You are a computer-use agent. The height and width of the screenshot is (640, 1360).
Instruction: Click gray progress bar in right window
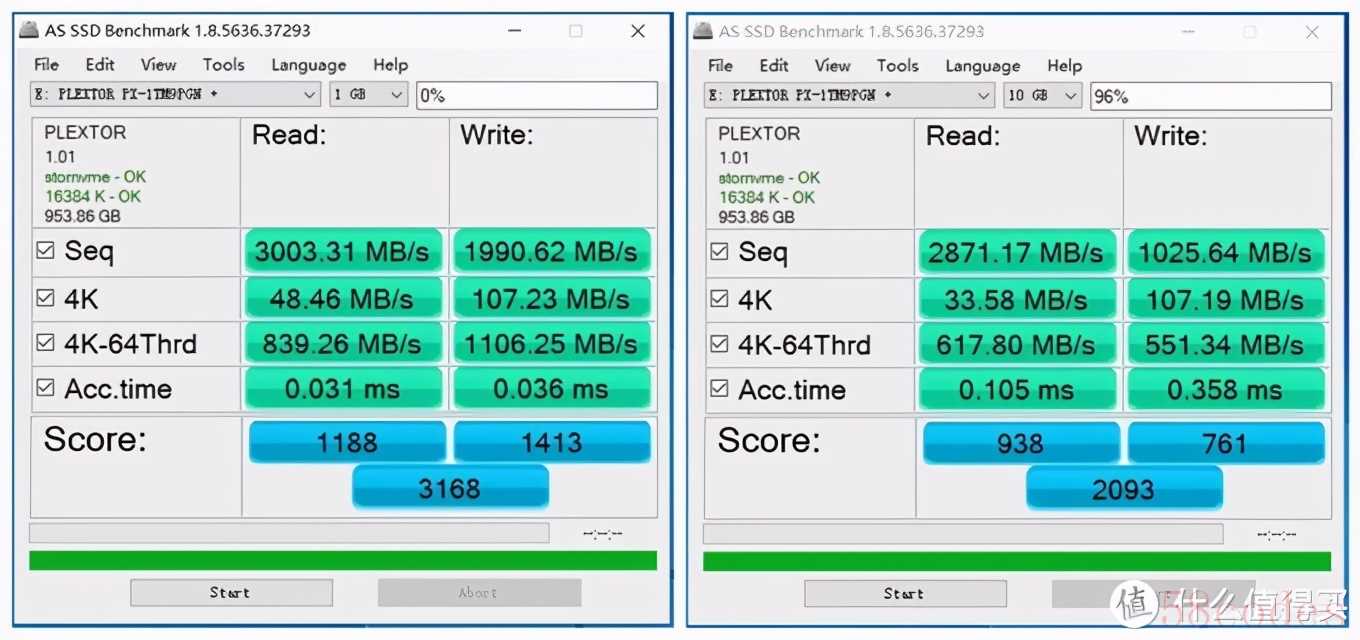(x=963, y=533)
